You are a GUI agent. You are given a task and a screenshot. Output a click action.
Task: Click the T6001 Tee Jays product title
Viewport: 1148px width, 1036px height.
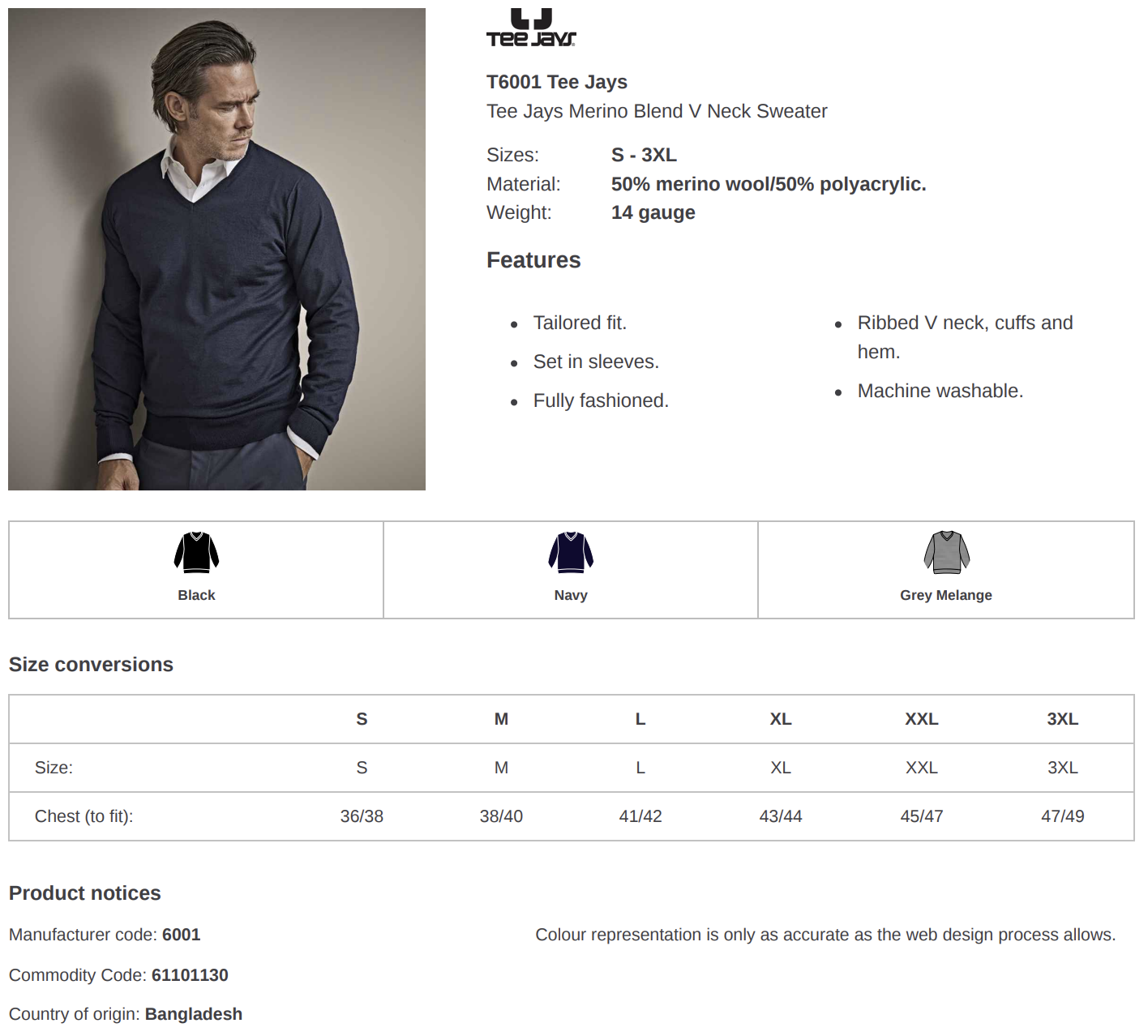(x=557, y=82)
